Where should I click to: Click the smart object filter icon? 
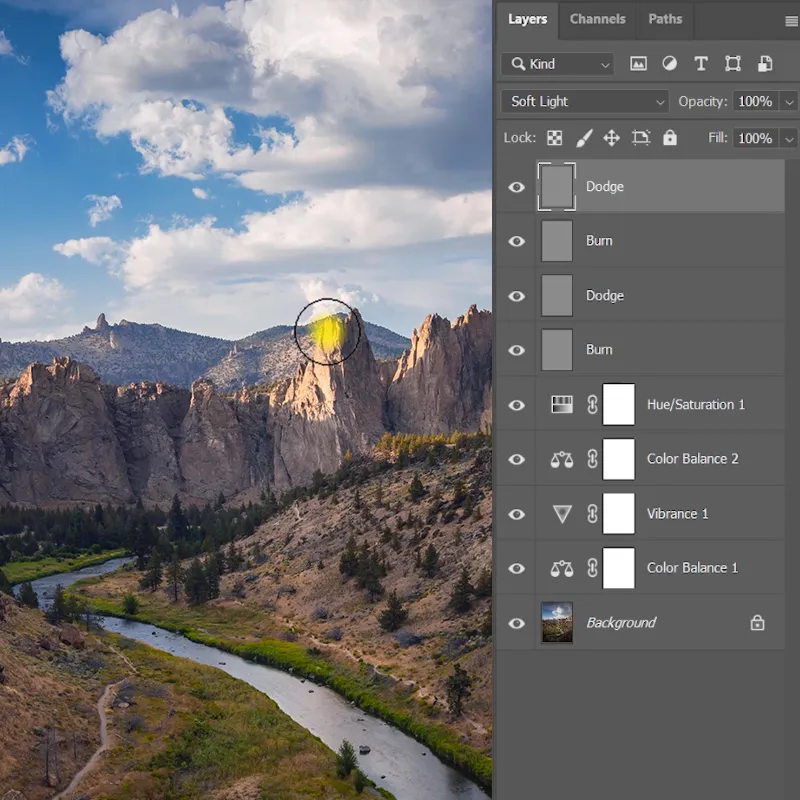pyautogui.click(x=765, y=64)
